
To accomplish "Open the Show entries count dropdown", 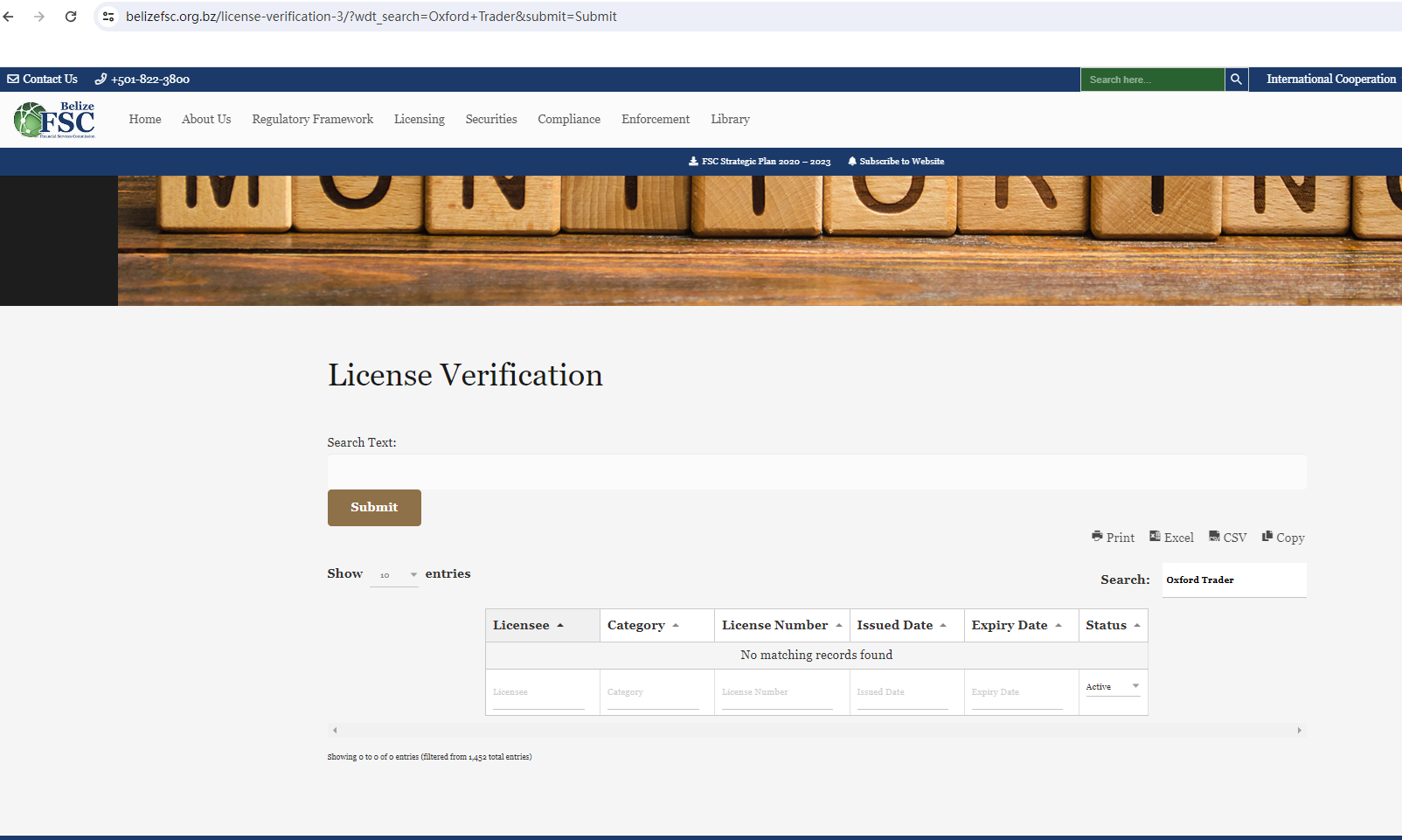I will (x=394, y=575).
